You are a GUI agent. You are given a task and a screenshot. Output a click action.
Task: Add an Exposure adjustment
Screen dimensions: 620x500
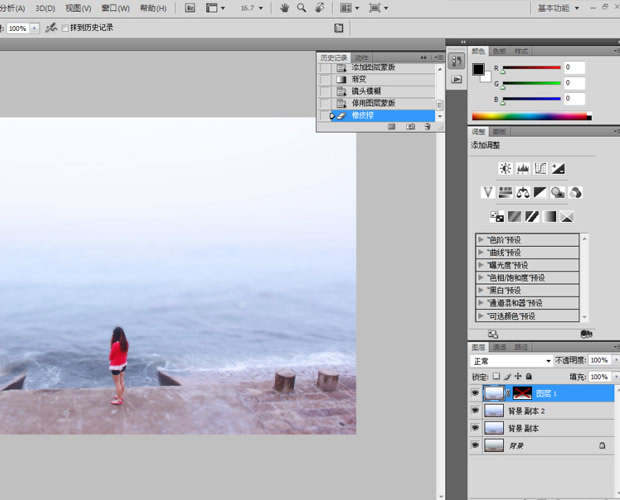pos(558,168)
